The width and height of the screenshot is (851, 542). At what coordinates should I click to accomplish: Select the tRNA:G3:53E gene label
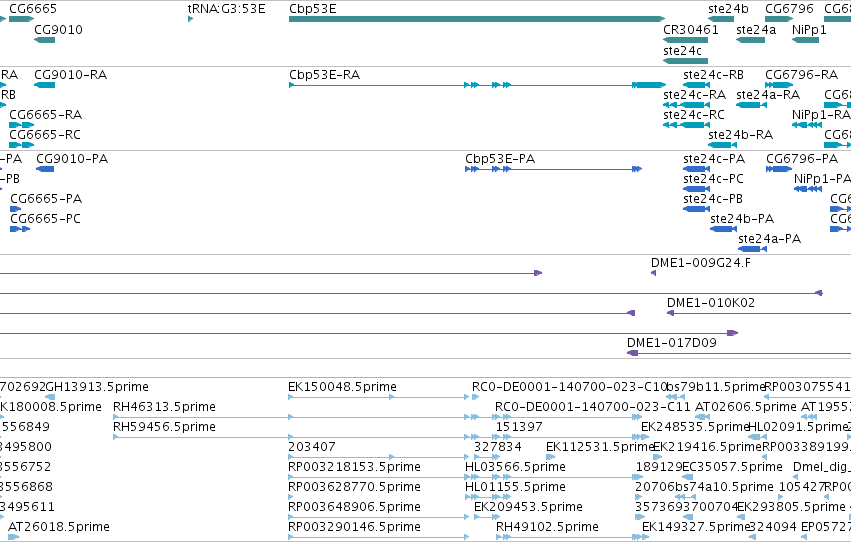point(226,9)
